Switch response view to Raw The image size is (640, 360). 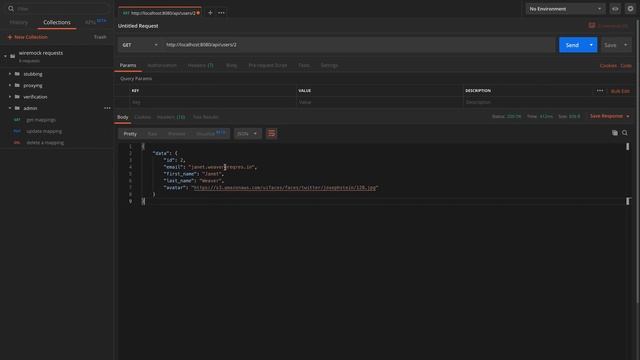point(152,133)
